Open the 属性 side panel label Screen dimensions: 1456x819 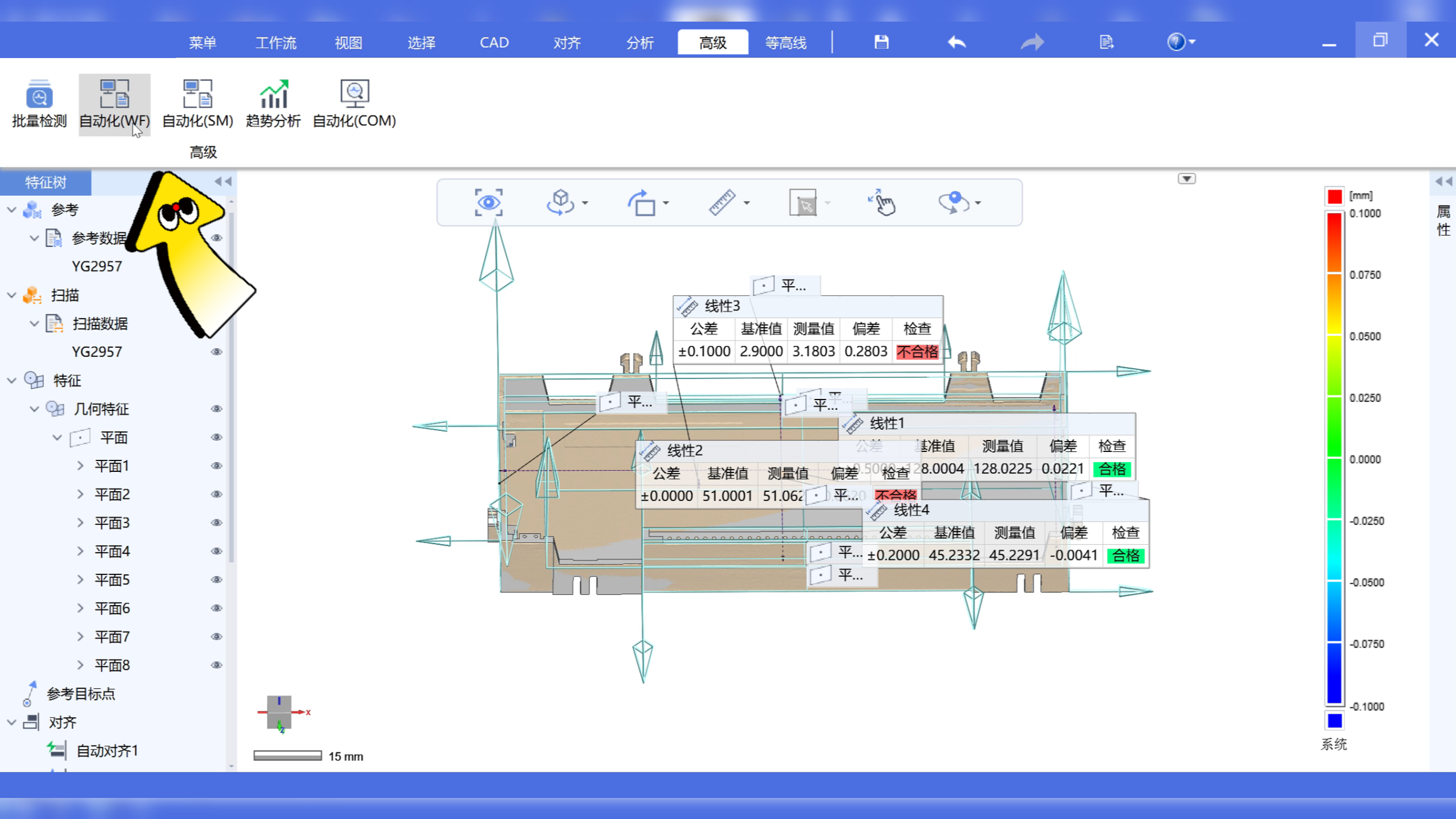[x=1443, y=221]
